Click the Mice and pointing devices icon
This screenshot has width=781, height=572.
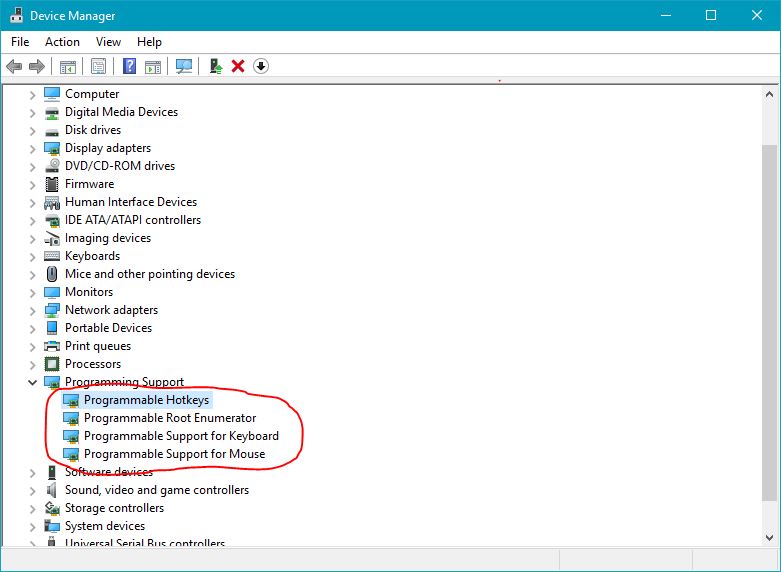52,274
